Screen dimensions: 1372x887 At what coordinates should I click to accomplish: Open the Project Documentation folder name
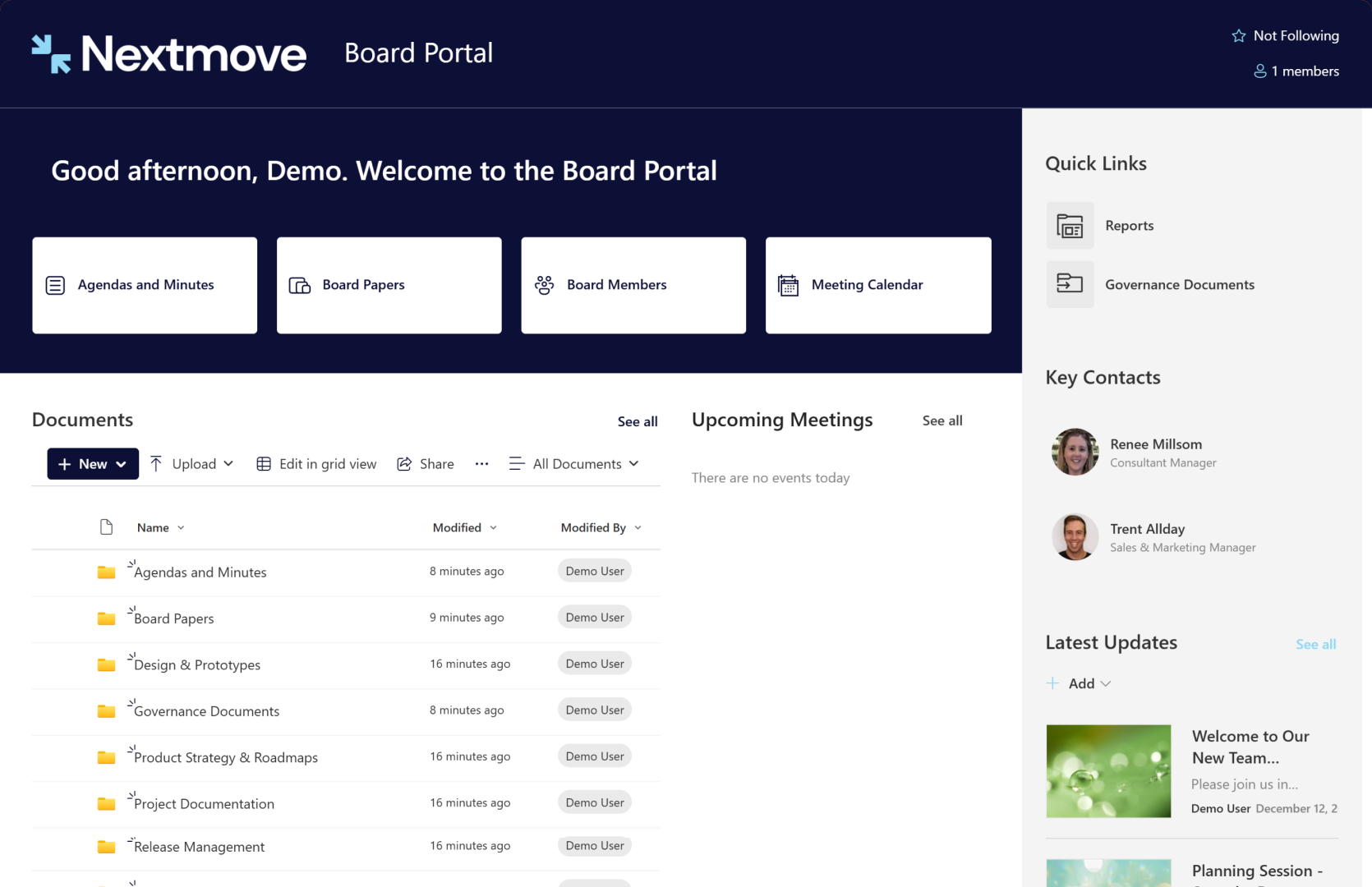(204, 804)
